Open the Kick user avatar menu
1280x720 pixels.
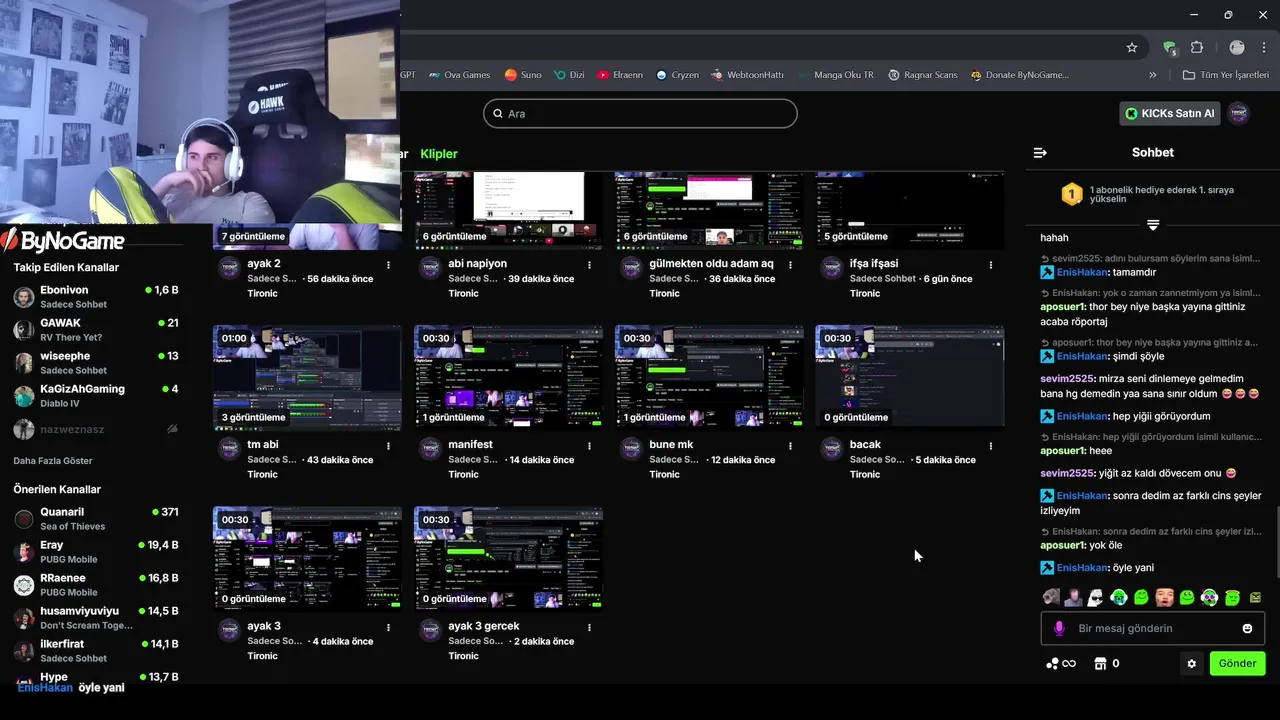[x=1239, y=113]
